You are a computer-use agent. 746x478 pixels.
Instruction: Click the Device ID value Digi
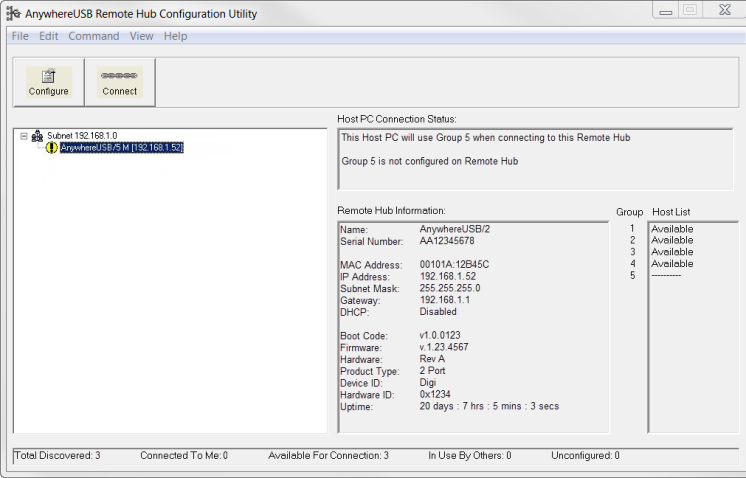pos(427,382)
